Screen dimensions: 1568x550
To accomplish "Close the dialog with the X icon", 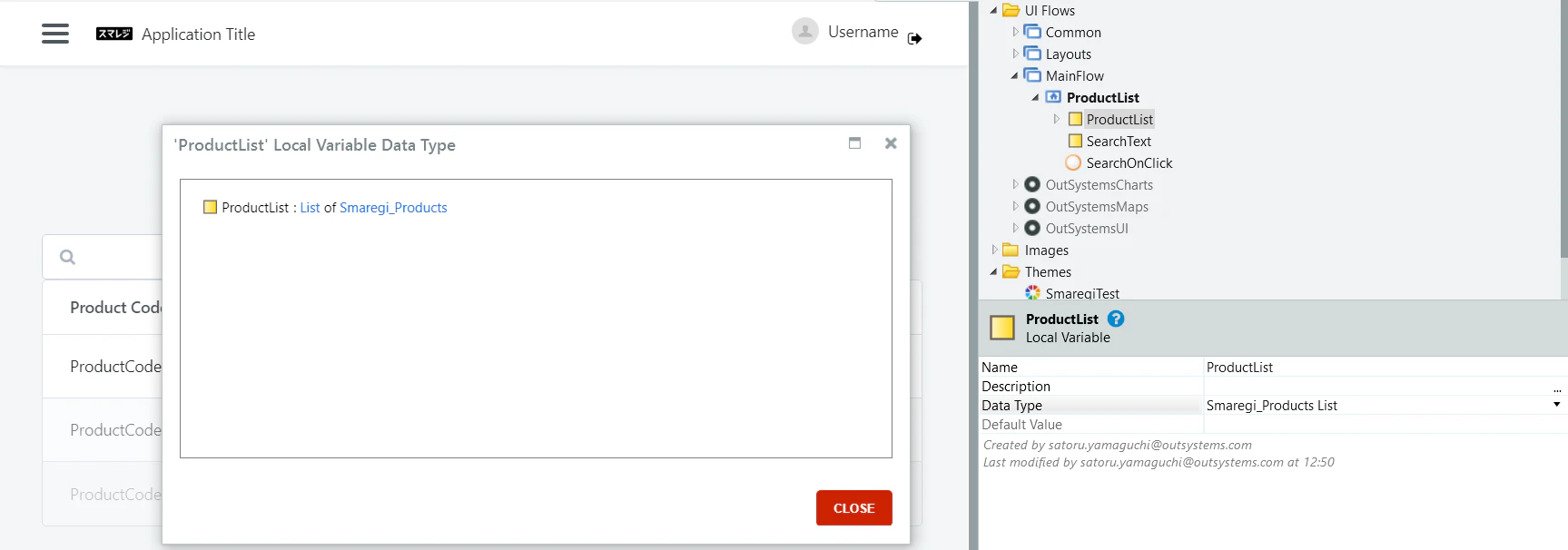I will [891, 143].
